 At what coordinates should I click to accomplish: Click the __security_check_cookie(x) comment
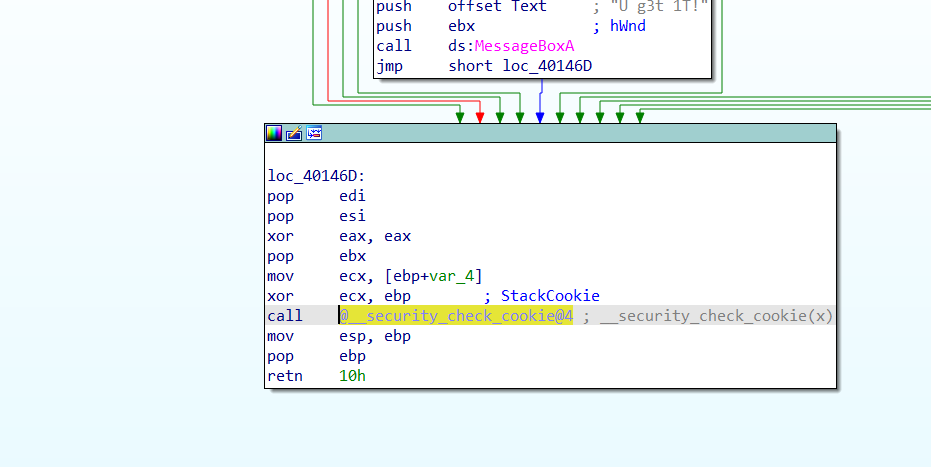[x=716, y=316]
